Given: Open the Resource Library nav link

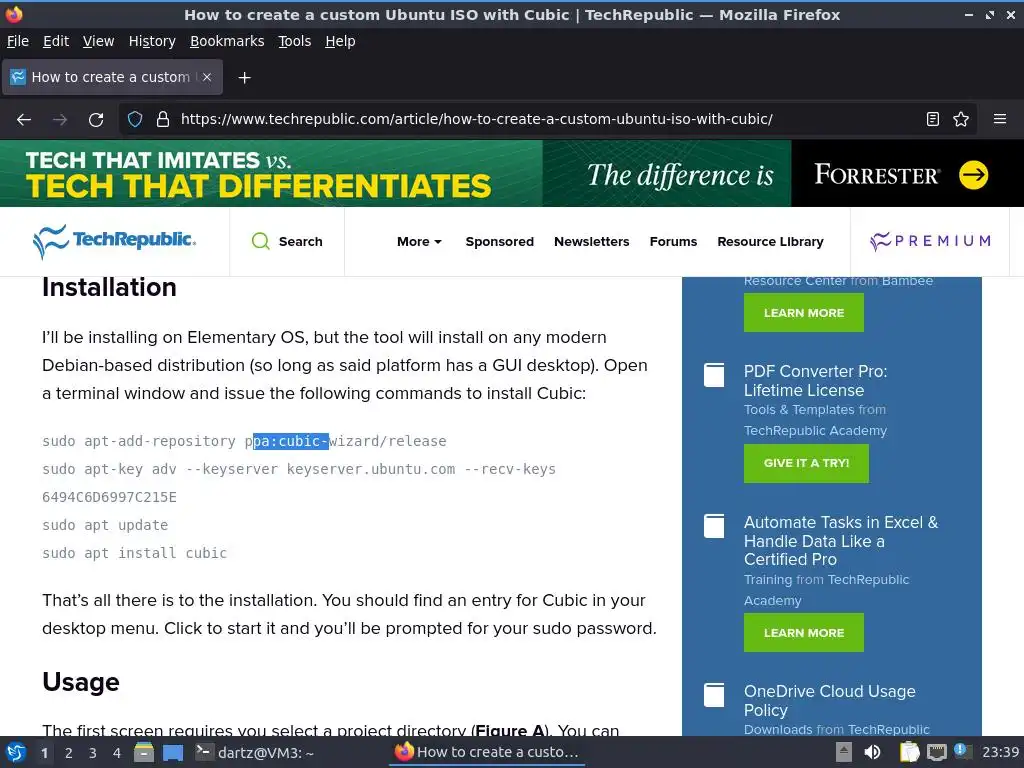Looking at the screenshot, I should (771, 242).
